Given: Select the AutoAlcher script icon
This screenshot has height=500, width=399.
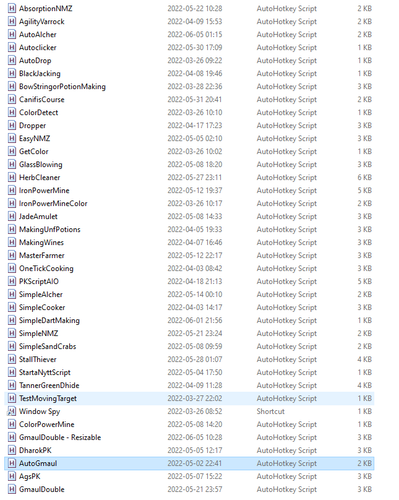Looking at the screenshot, I should [12, 34].
